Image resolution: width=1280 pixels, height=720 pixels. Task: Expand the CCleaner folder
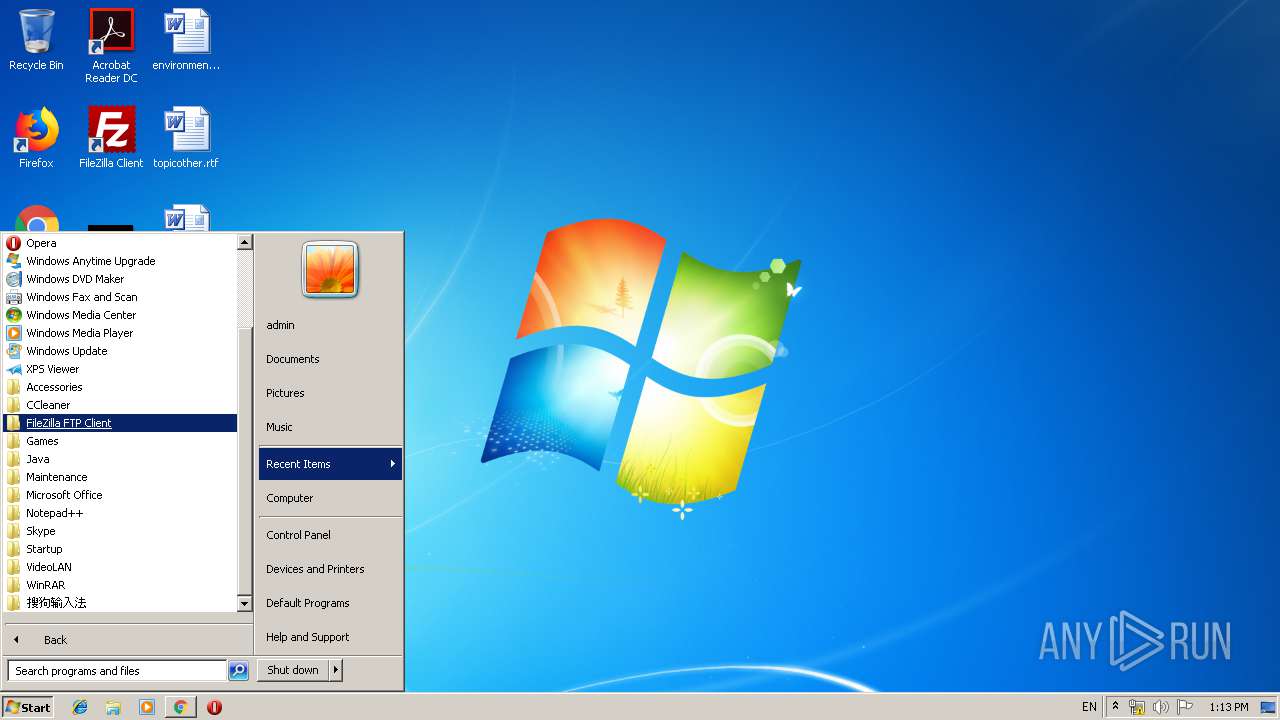tap(120, 405)
